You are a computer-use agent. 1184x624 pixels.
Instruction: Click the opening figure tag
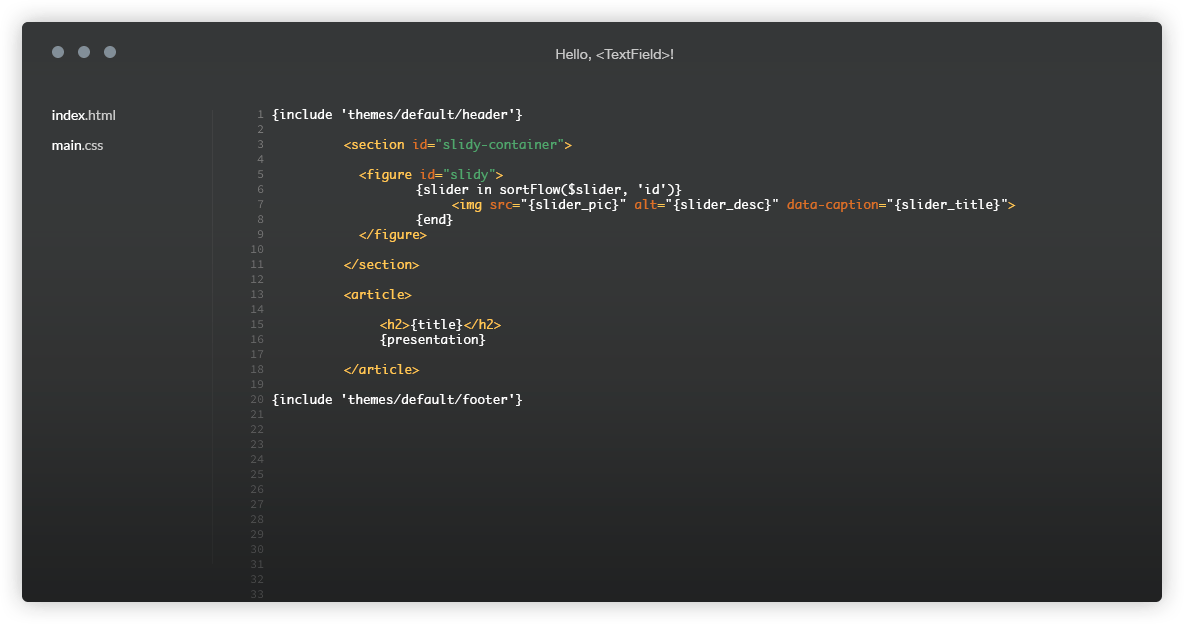[385, 175]
